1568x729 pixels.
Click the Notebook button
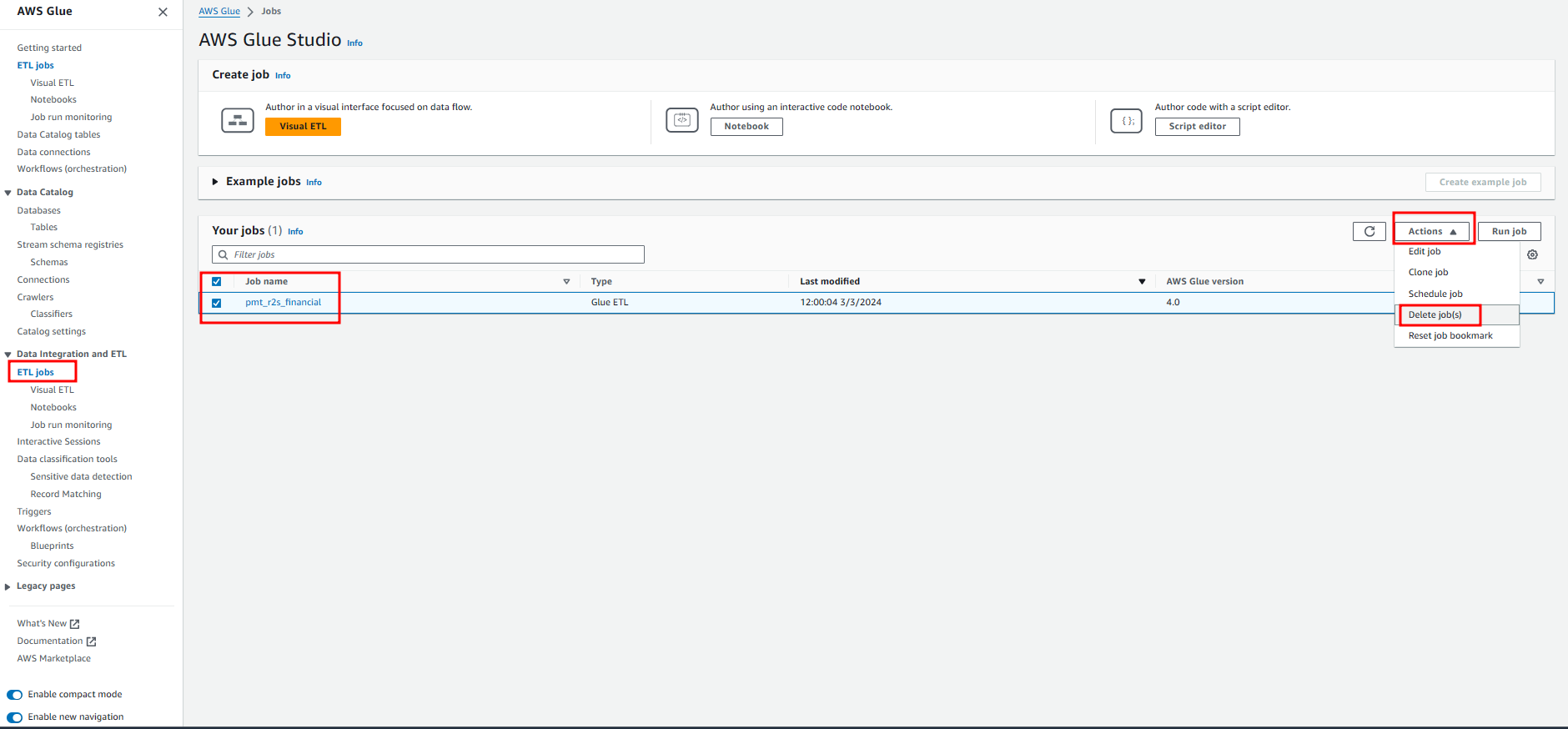point(746,127)
